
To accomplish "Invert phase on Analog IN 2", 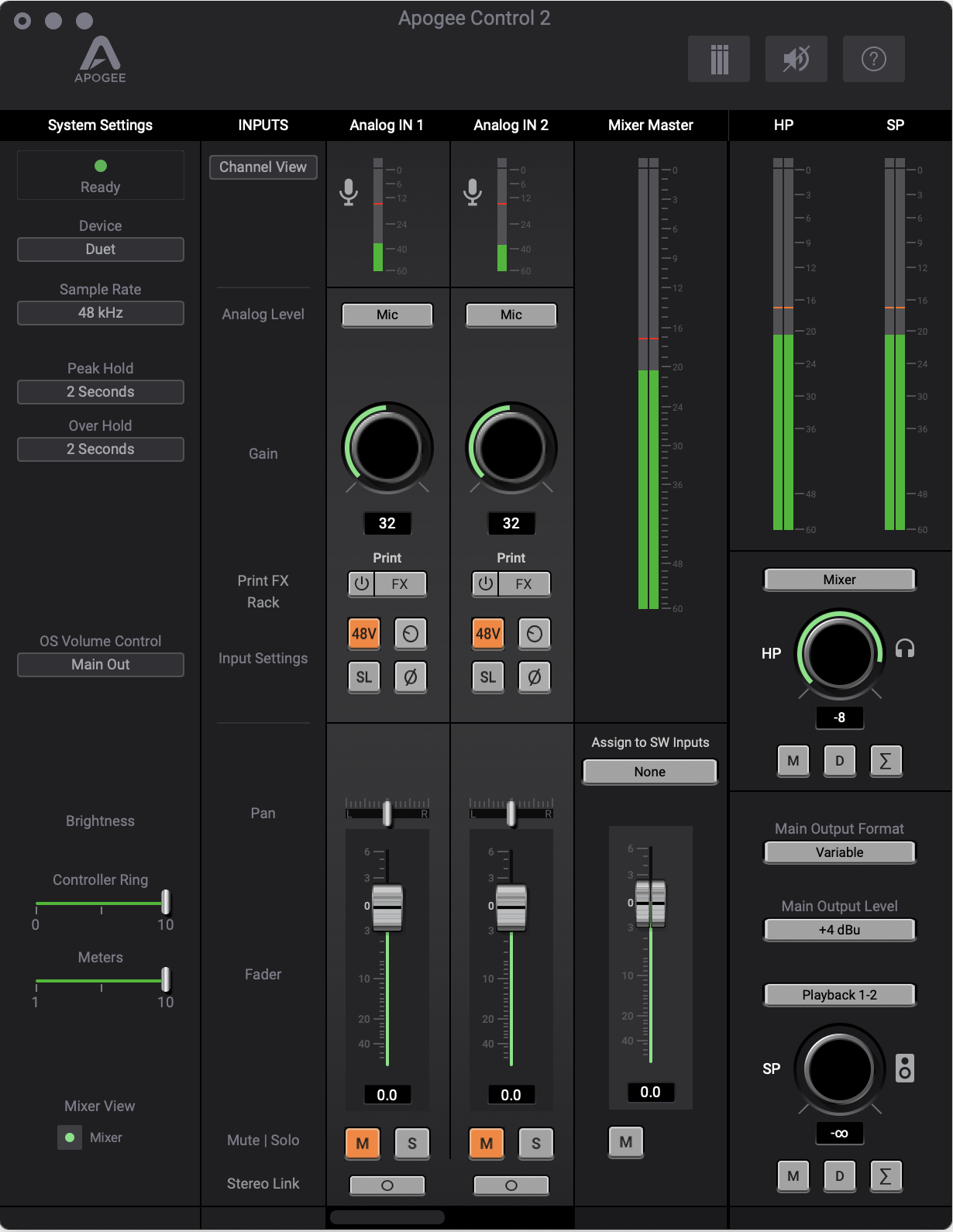I will click(535, 677).
